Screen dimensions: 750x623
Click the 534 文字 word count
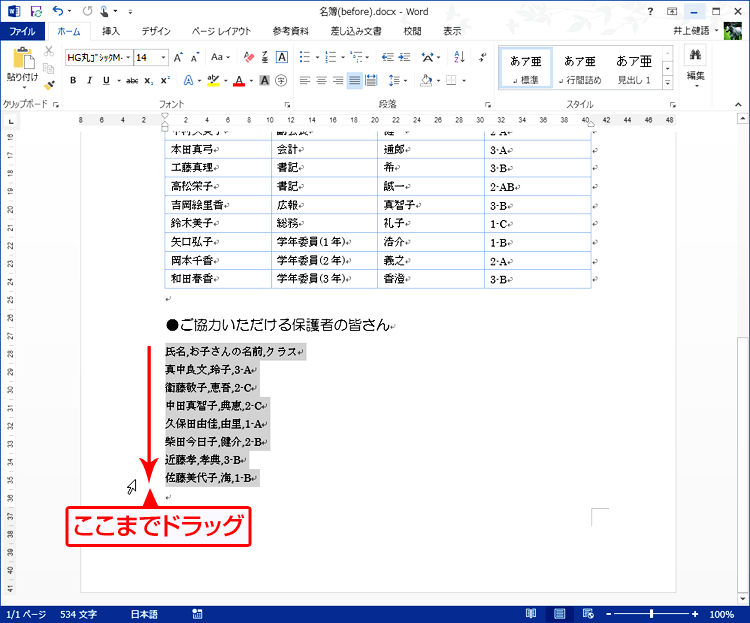pos(78,614)
